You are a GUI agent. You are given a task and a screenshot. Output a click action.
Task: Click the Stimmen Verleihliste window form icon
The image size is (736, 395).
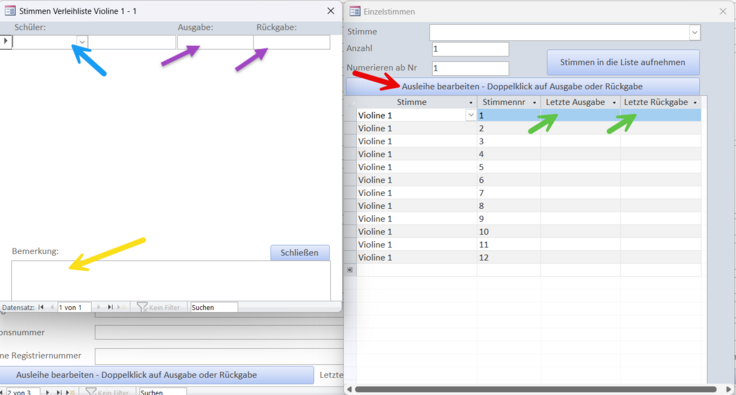coord(10,11)
